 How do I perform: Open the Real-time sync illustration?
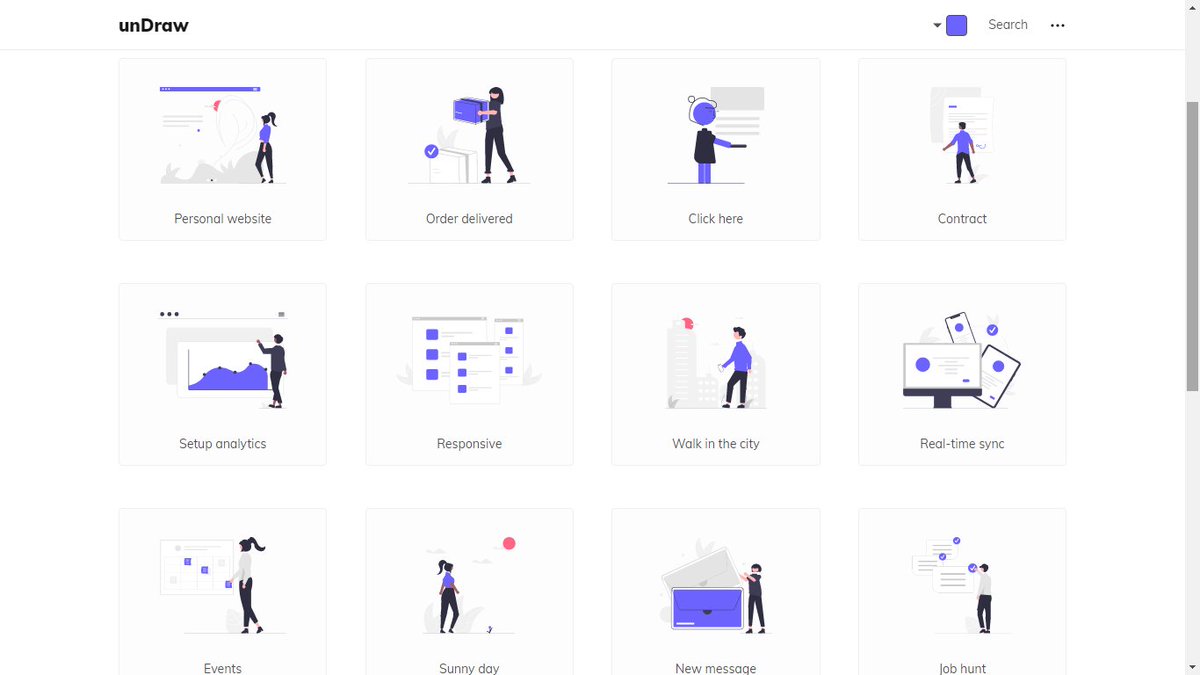[962, 374]
